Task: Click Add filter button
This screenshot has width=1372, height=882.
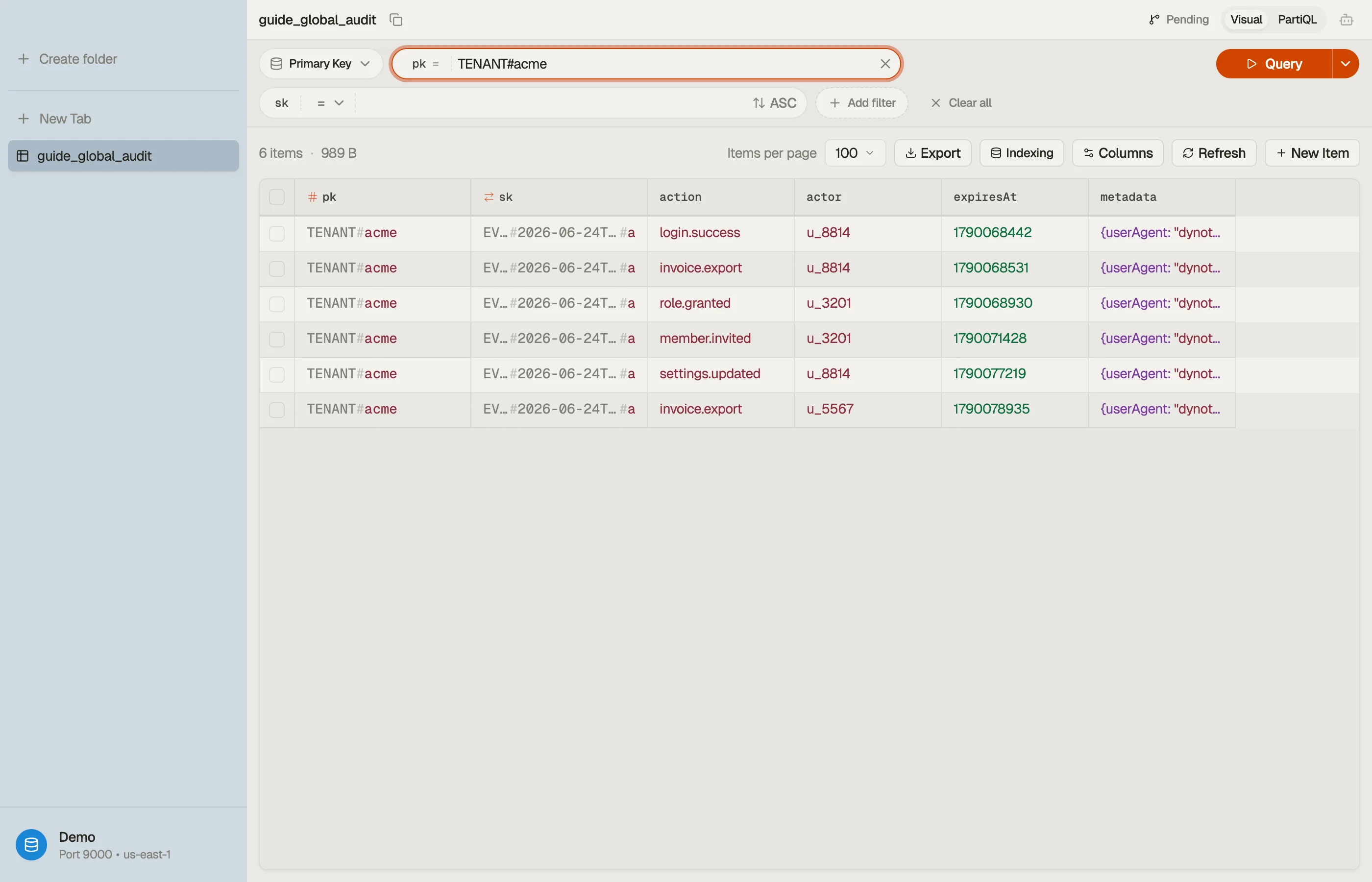Action: pos(862,103)
